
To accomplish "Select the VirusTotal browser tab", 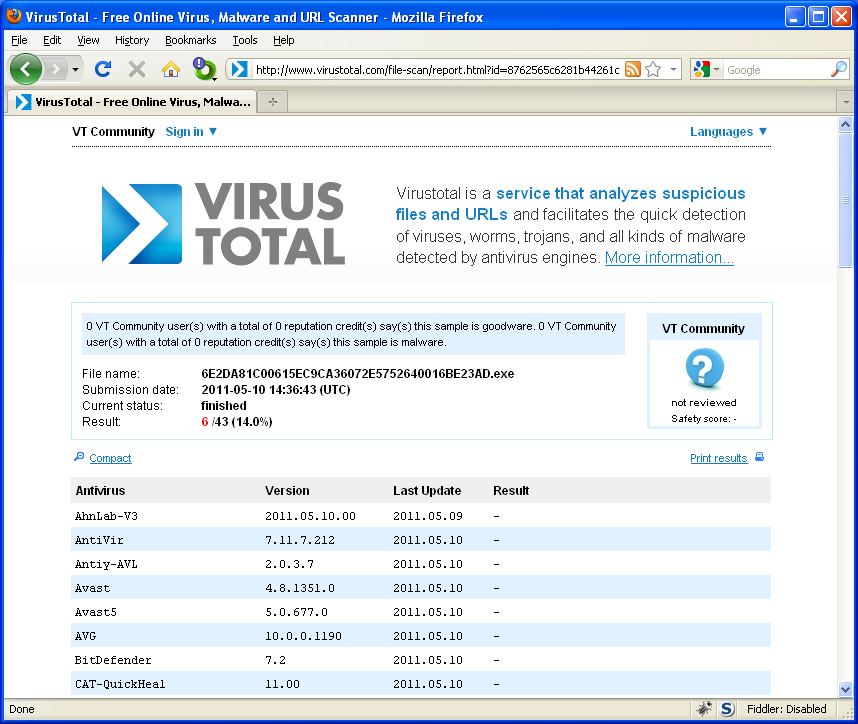I will point(131,102).
